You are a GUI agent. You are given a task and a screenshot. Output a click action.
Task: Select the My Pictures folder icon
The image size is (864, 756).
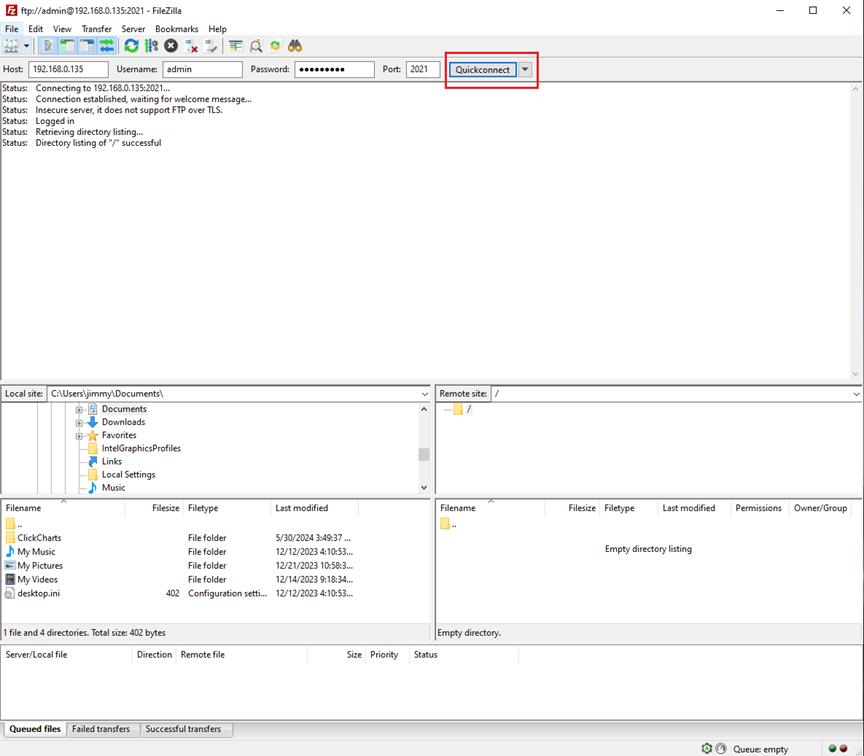tap(10, 565)
